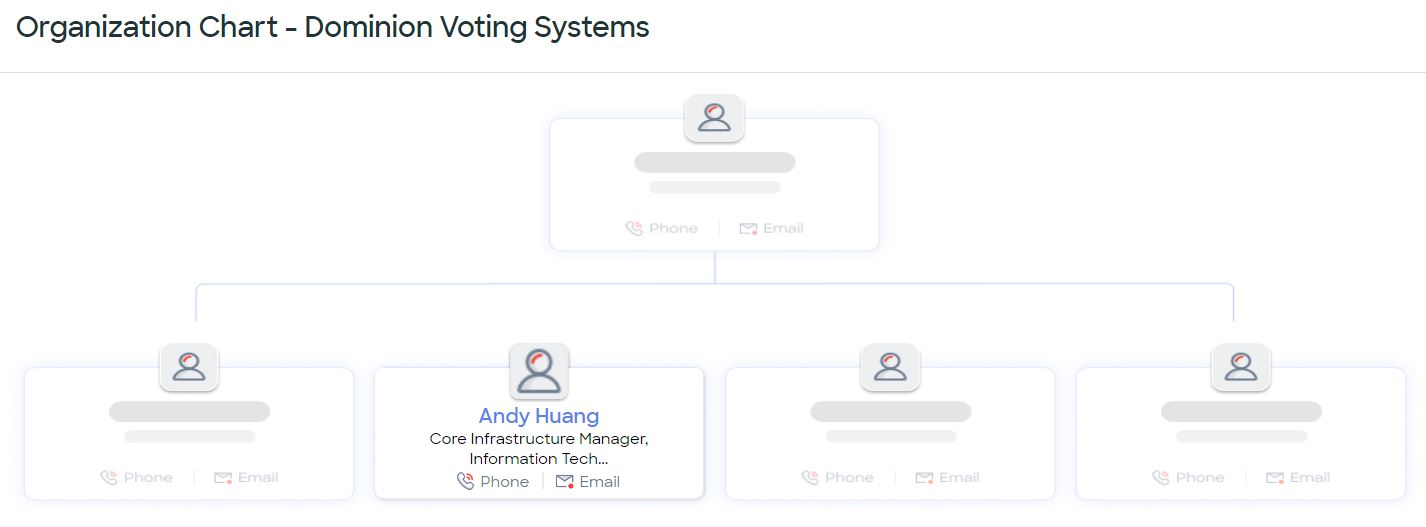Click Email on the rightmost hidden employee card
Screen dimensions: 1426x527
(1298, 478)
